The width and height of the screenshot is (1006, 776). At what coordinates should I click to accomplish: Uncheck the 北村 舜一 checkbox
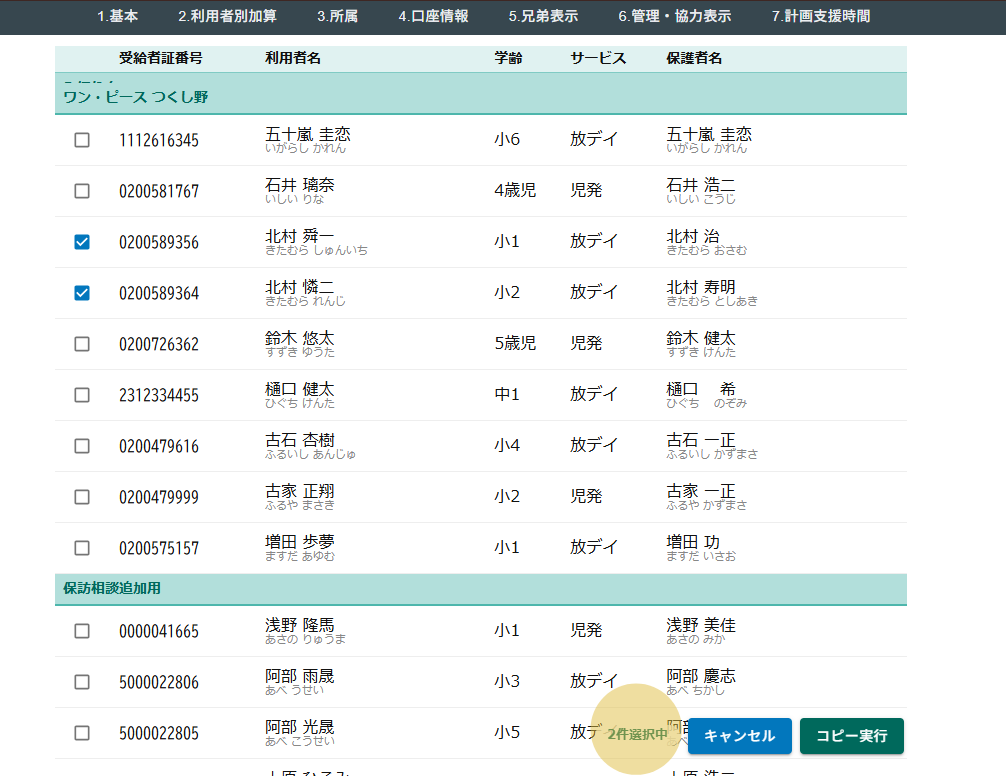(82, 242)
